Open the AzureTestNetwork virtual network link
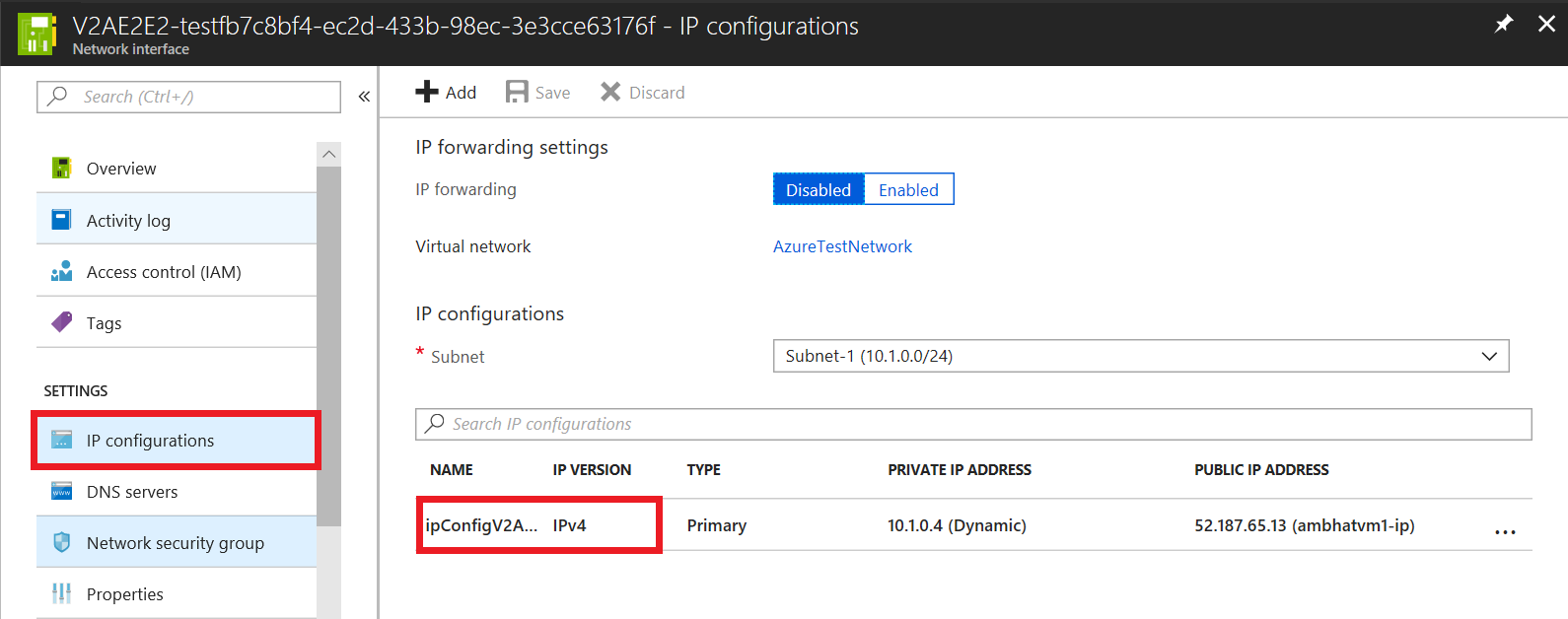This screenshot has width=1568, height=619. [x=842, y=246]
